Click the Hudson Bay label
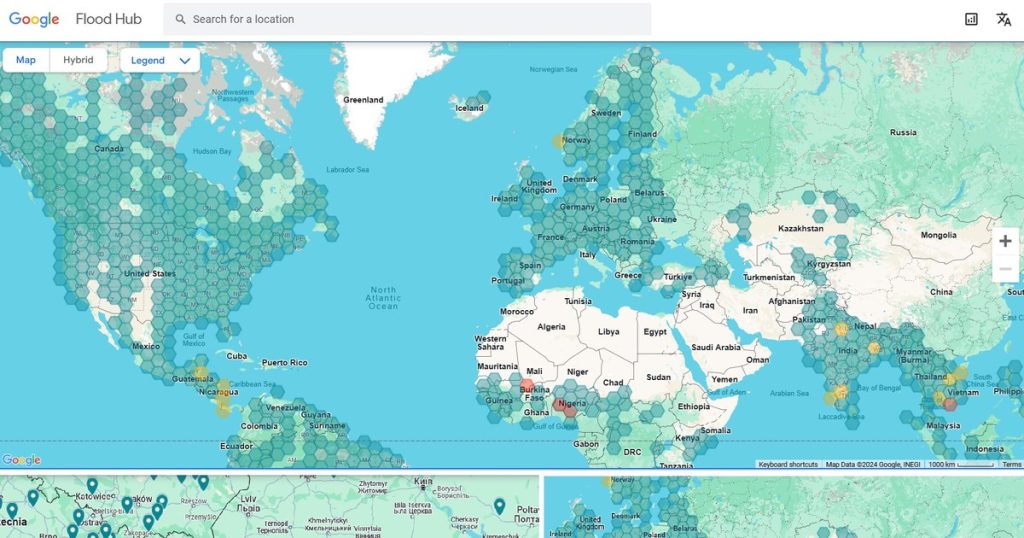The width and height of the screenshot is (1024, 538). [212, 151]
